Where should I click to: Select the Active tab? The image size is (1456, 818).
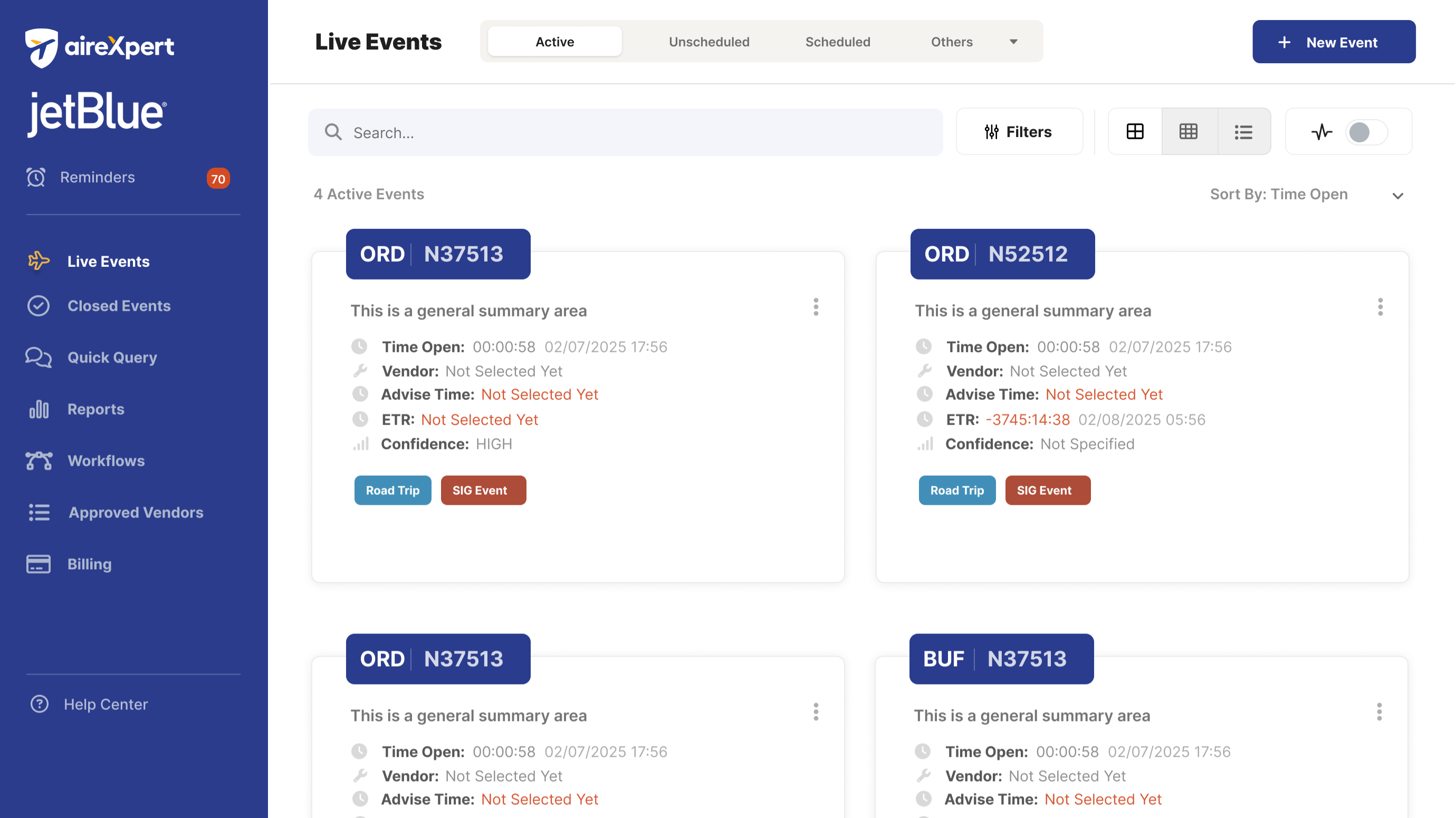tap(554, 41)
